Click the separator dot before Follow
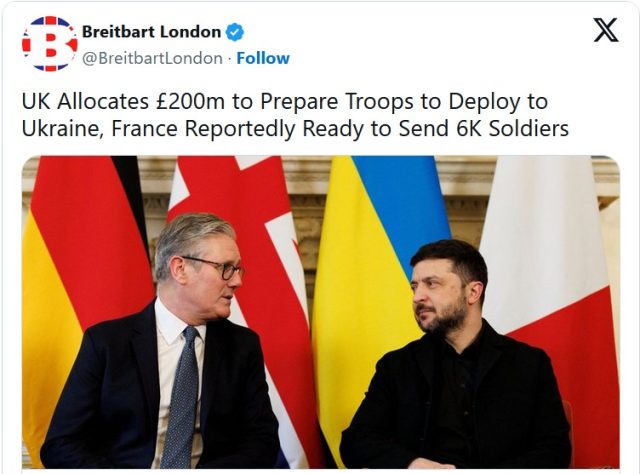This screenshot has width=640, height=474. pyautogui.click(x=229, y=59)
